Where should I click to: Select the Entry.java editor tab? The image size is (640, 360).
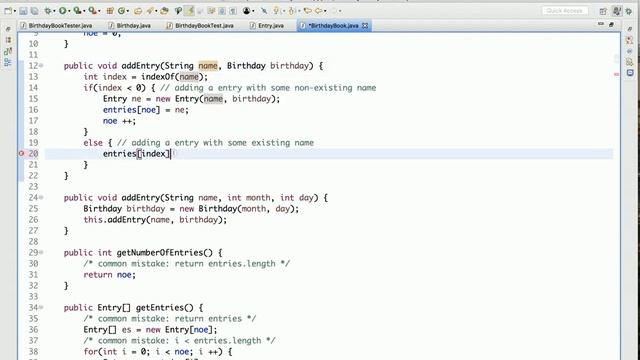tap(267, 25)
